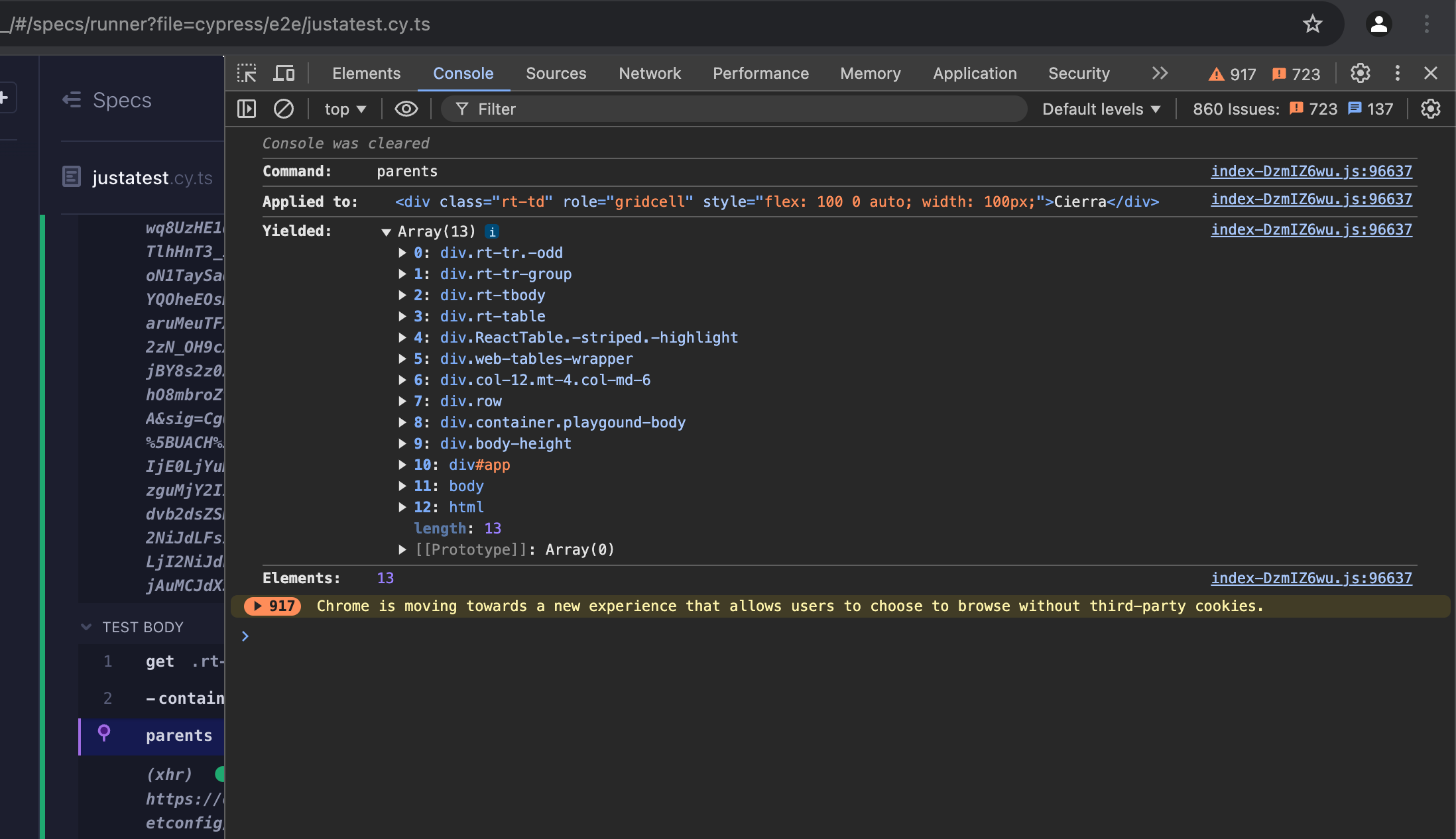Bookmark page with star icon

(x=1312, y=25)
